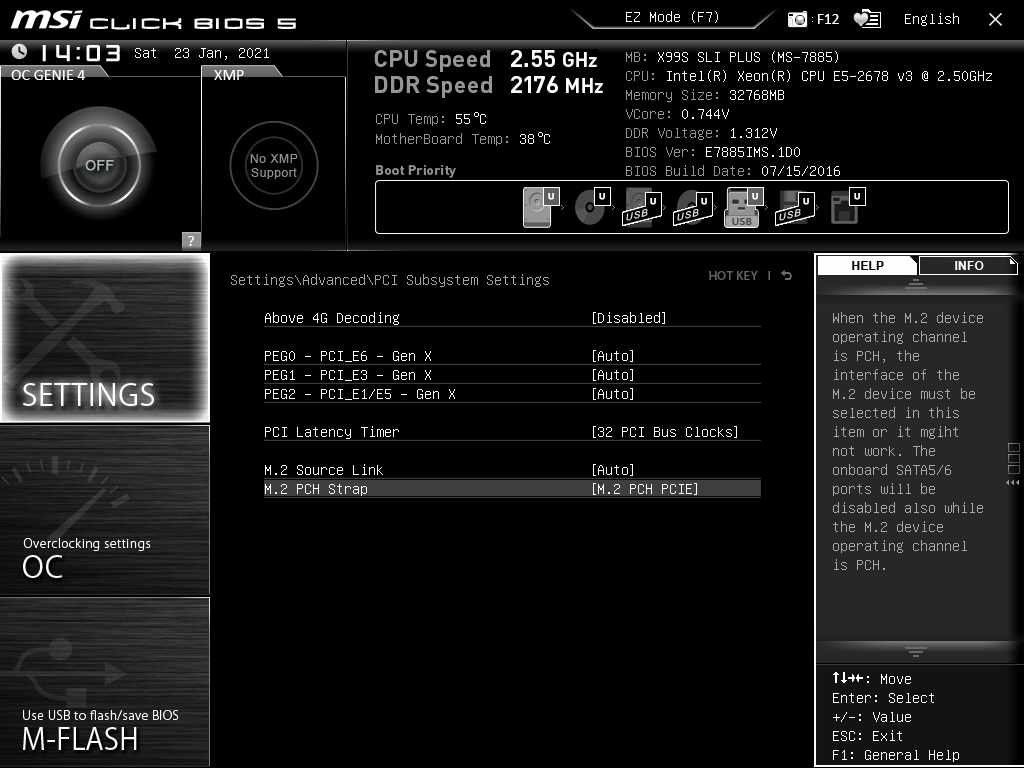Open PEG0 PCI_E6 Gen X Auto value

click(x=613, y=356)
